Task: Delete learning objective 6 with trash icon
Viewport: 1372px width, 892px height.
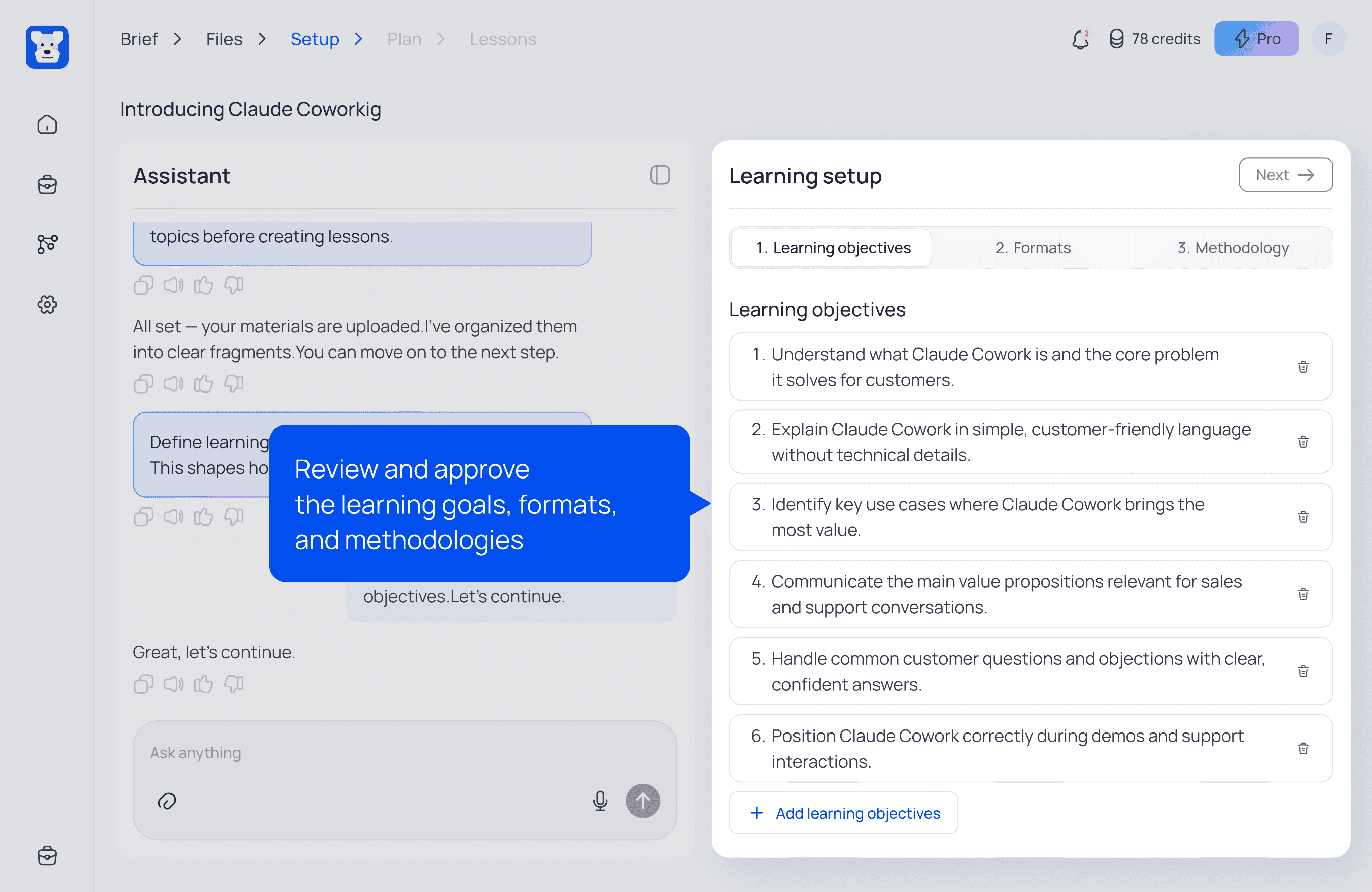Action: click(1303, 748)
